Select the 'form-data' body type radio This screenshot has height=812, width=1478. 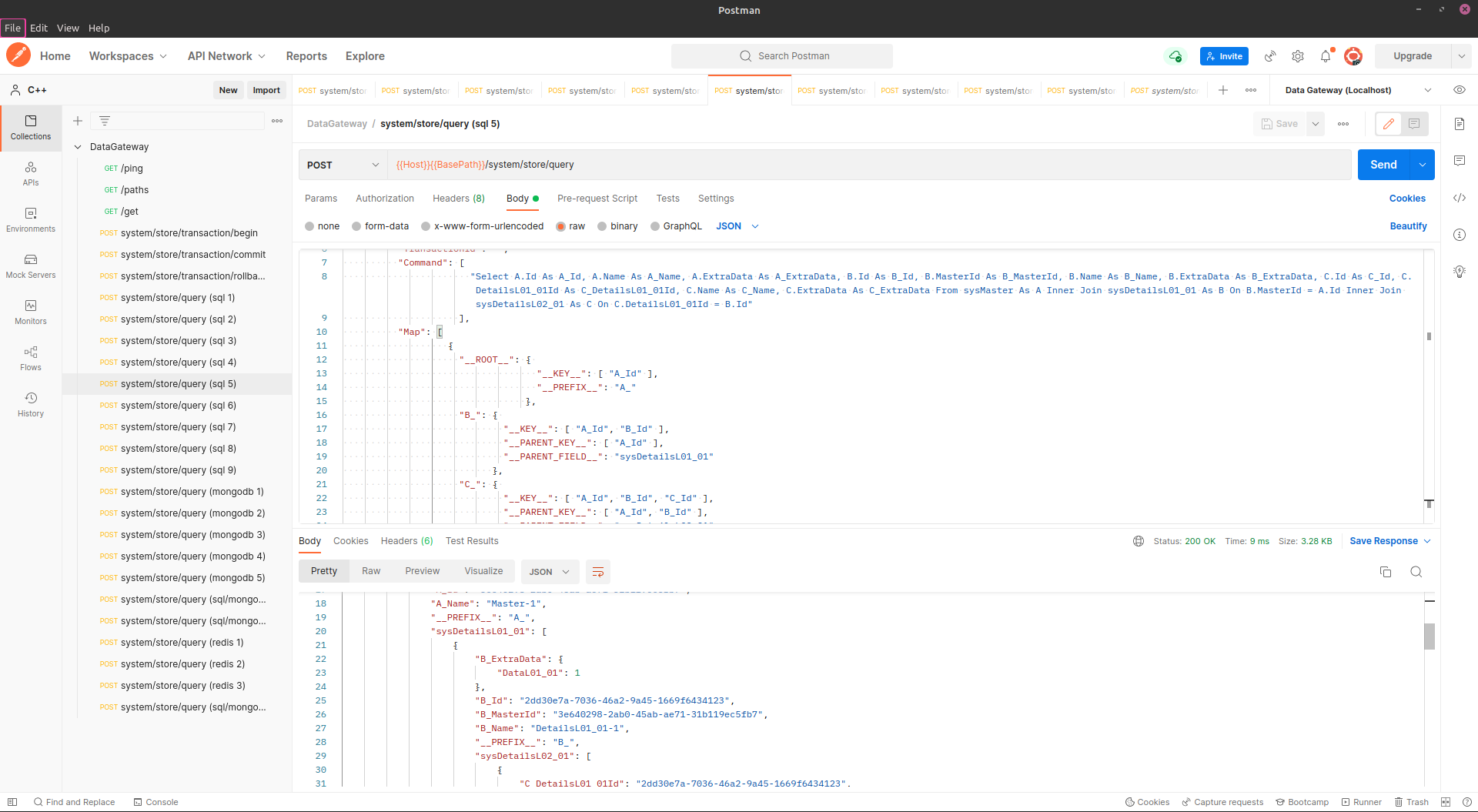point(356,226)
